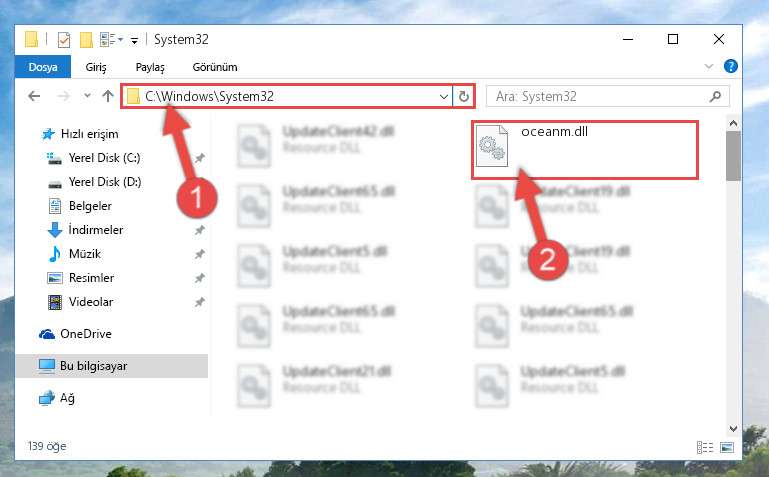Open the Customize Quick Access Toolbar dropdown
769x477 pixels.
[x=134, y=40]
